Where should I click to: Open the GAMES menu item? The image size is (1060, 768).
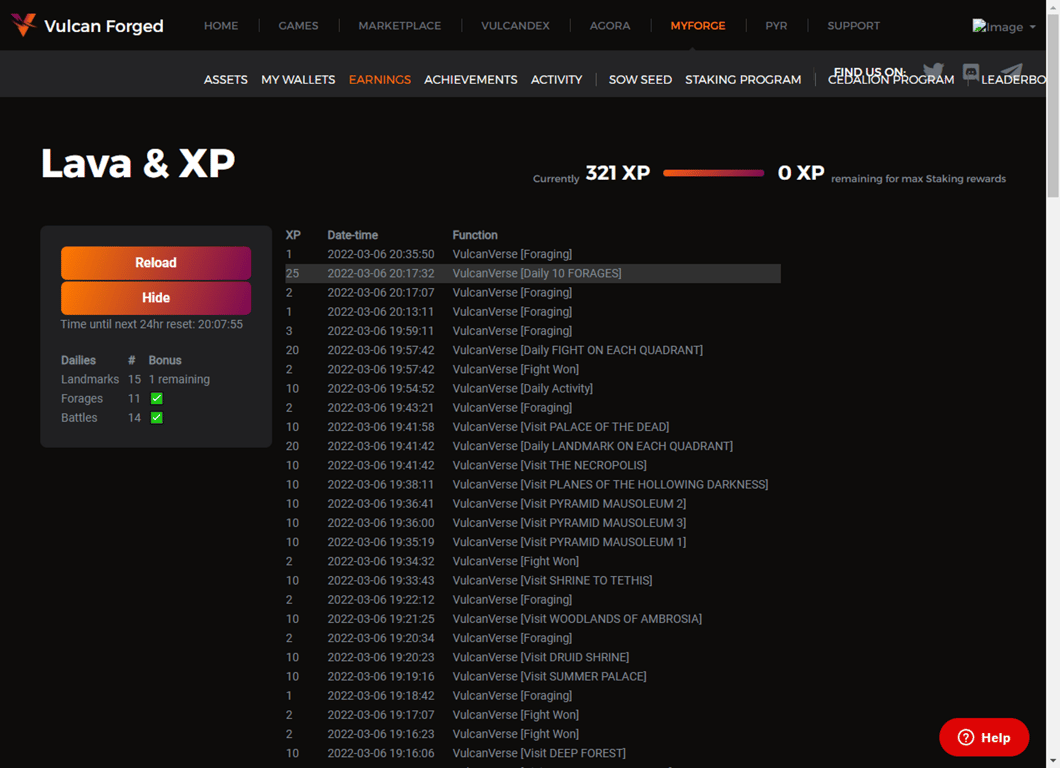298,26
